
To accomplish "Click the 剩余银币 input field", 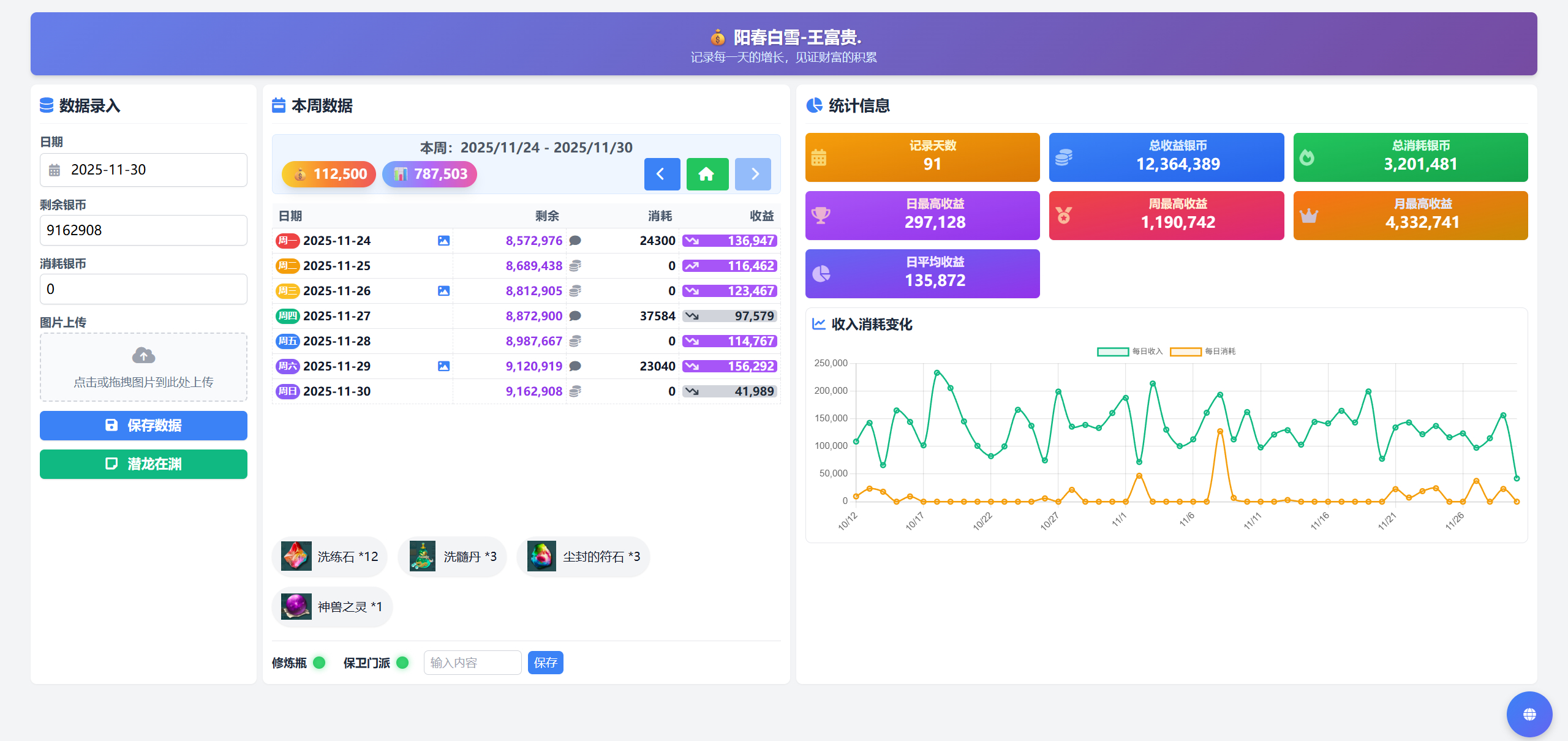I will [143, 230].
